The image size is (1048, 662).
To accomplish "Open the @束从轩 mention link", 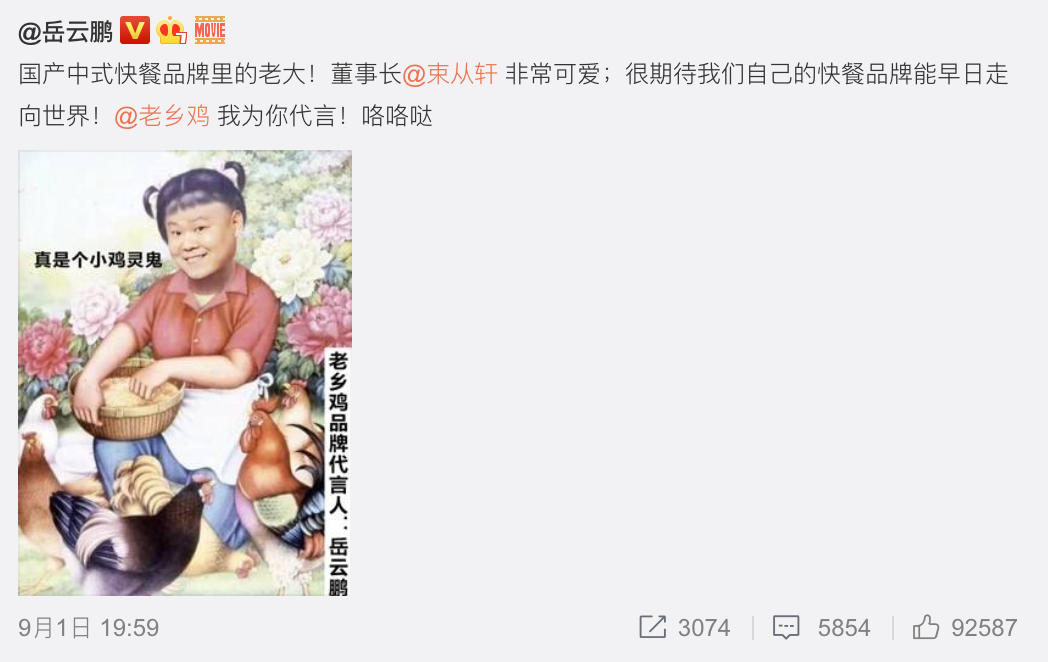I will point(450,74).
